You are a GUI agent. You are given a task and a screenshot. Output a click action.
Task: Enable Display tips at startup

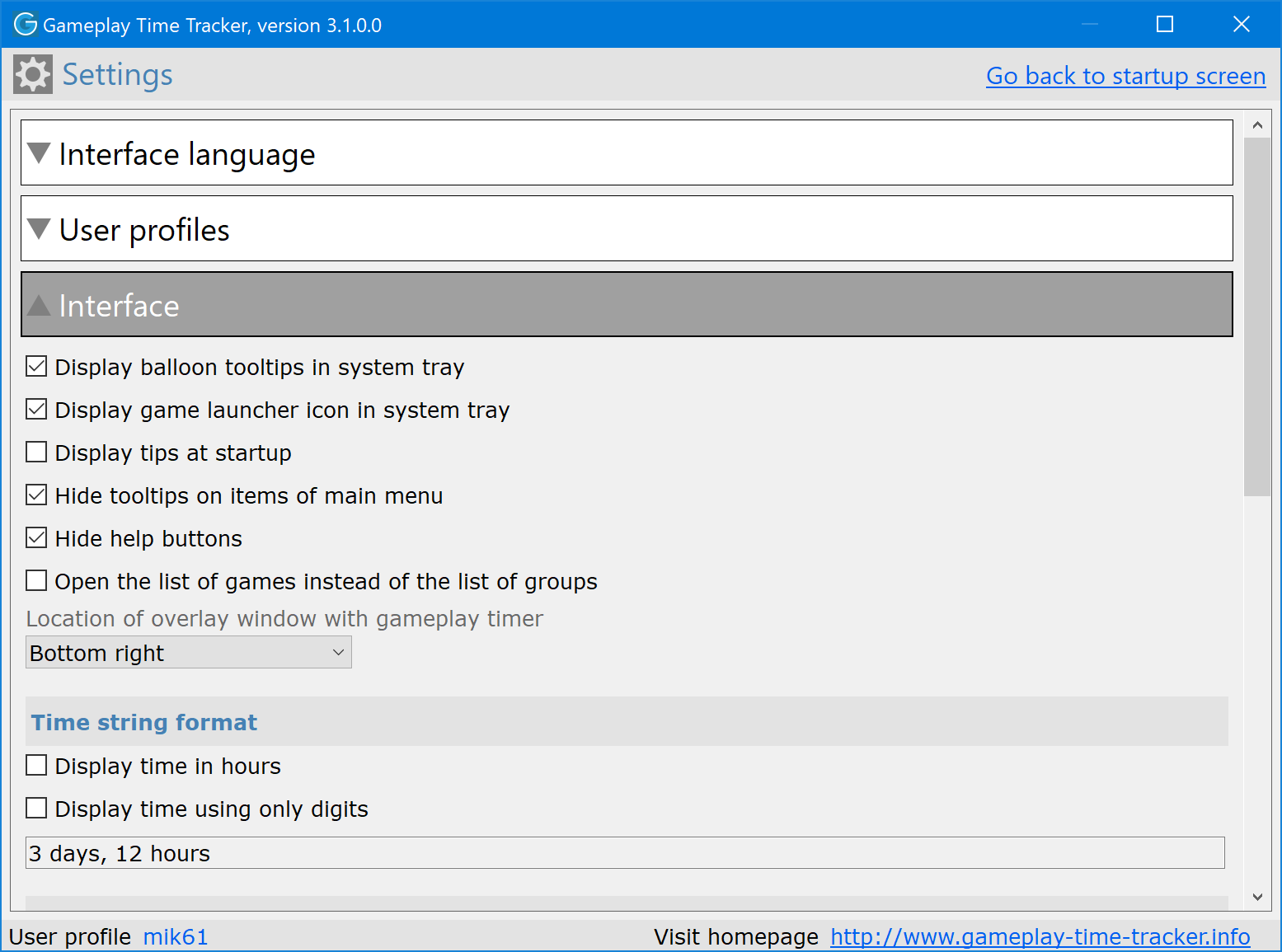36,452
